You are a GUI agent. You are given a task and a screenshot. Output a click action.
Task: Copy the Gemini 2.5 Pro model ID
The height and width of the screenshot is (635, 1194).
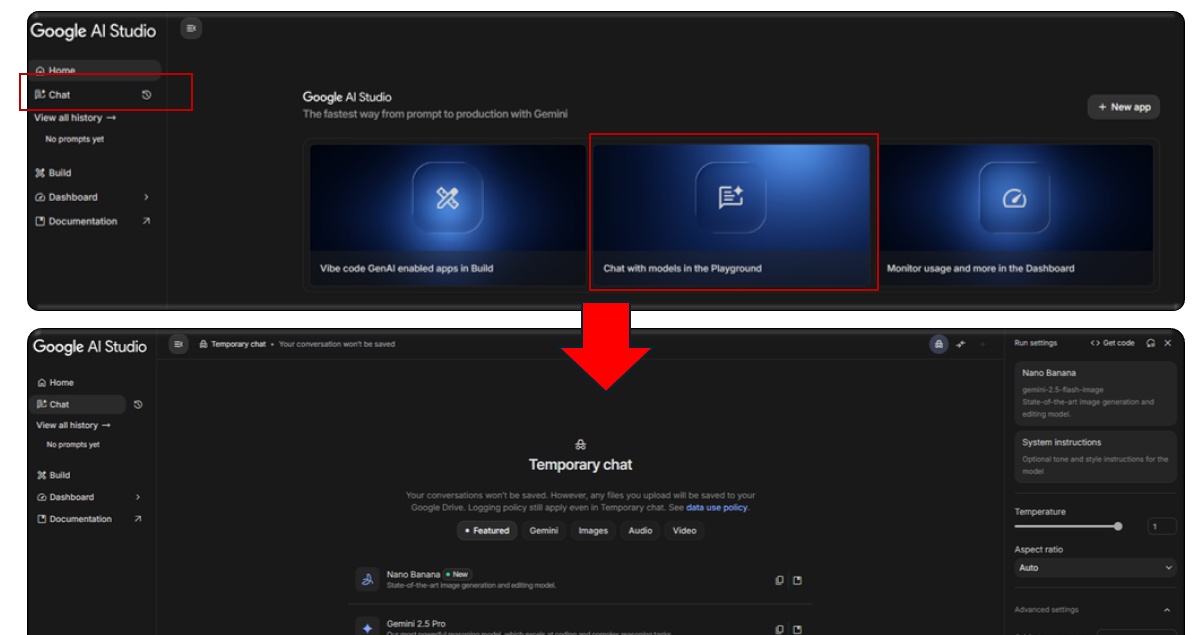[779, 629]
